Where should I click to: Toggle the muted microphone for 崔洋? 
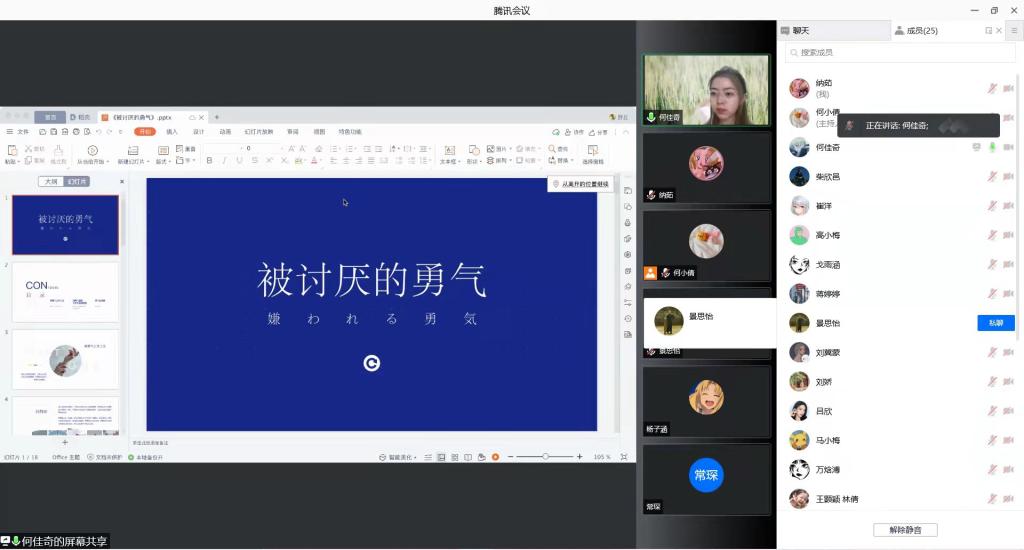[992, 206]
